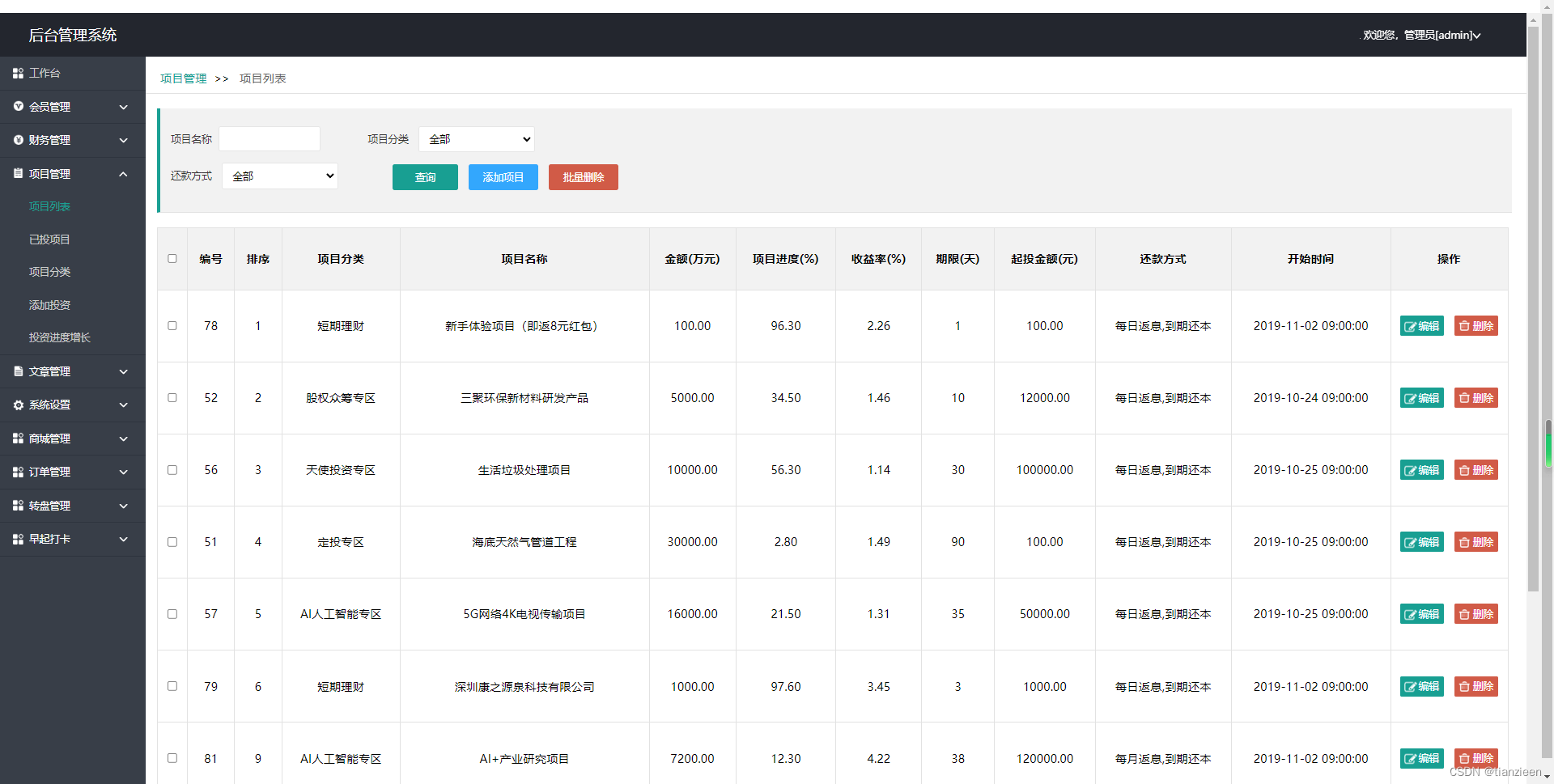The height and width of the screenshot is (784, 1554).
Task: Edit the 新手体验项目 row
Action: (x=1421, y=326)
